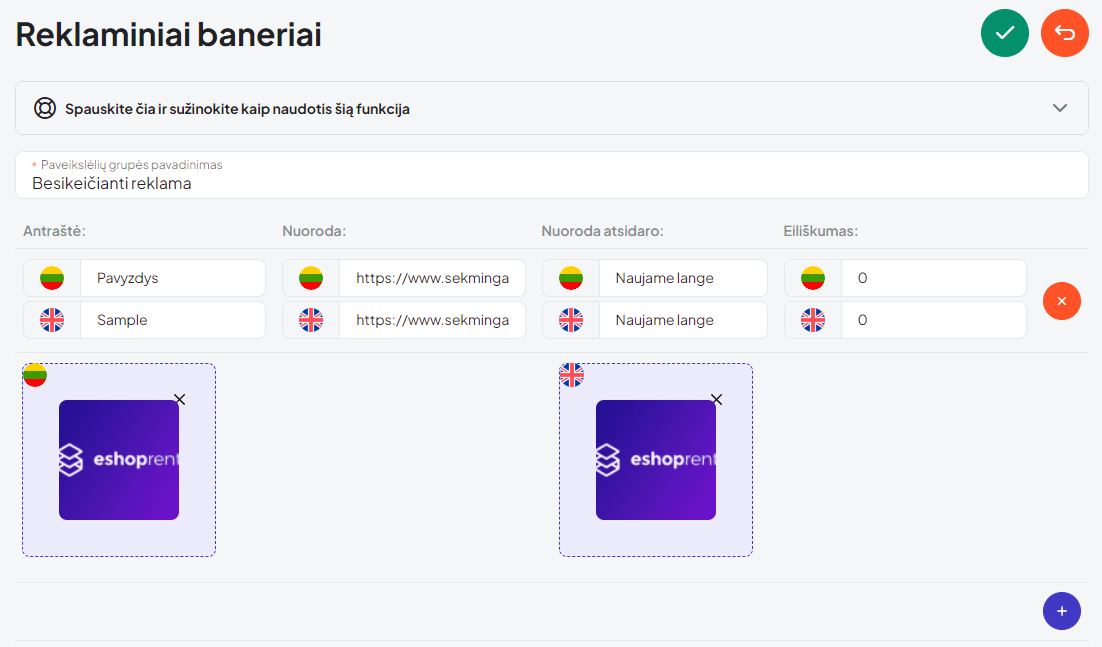The height and width of the screenshot is (647, 1102).
Task: Click the UK flag in Nuoroda column
Action: point(311,320)
